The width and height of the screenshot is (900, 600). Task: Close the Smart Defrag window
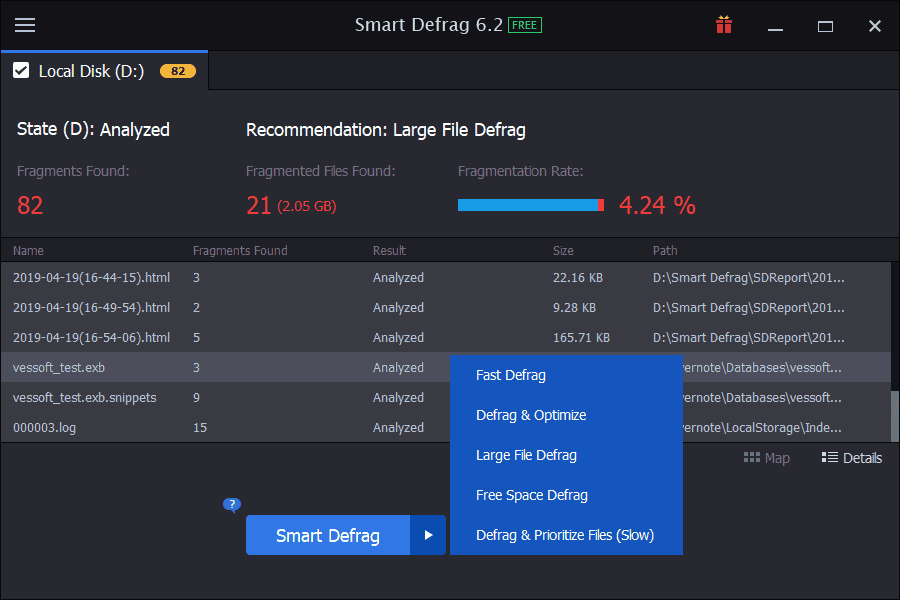point(875,26)
